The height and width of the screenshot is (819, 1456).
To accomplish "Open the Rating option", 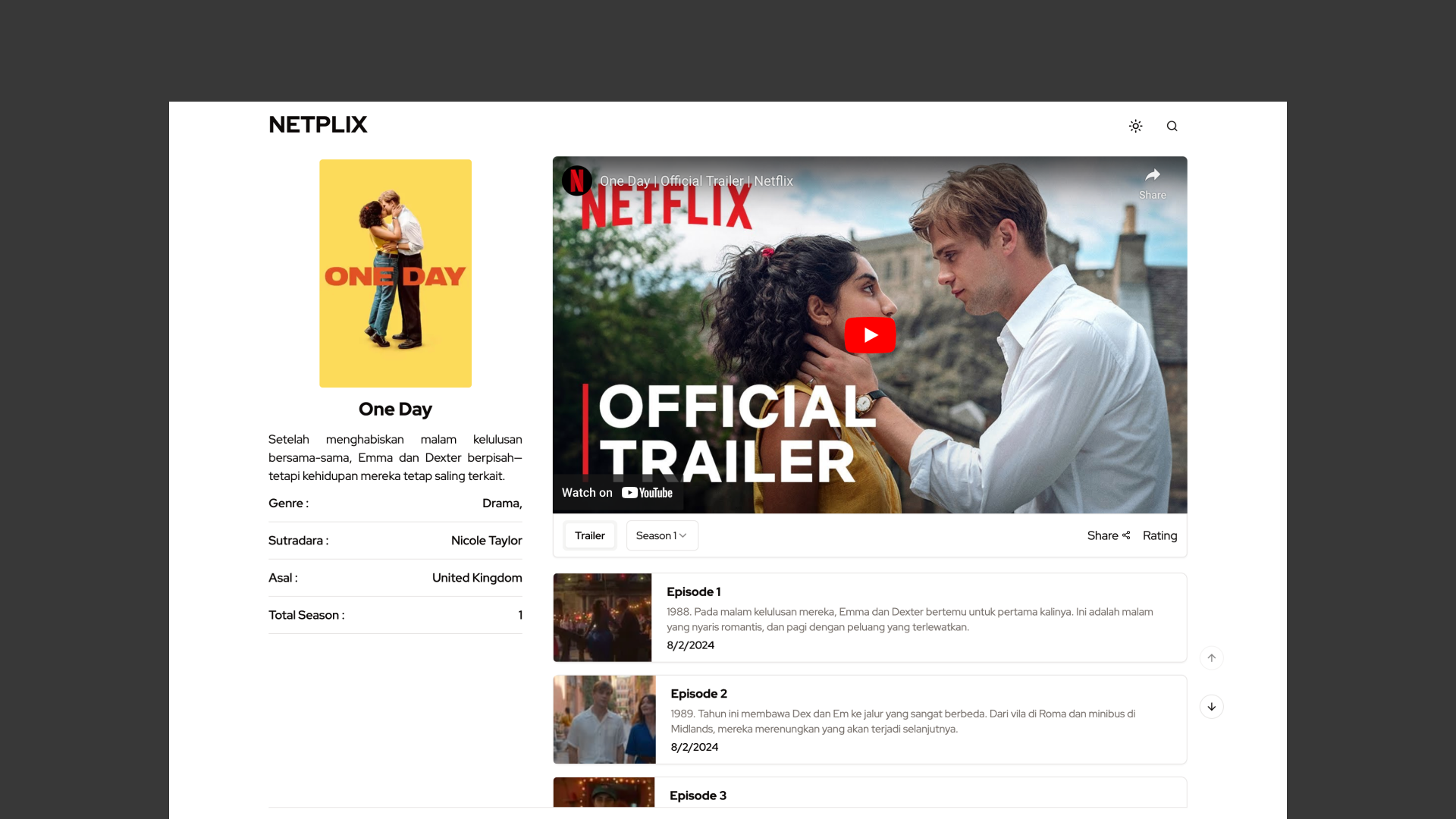I will tap(1159, 535).
